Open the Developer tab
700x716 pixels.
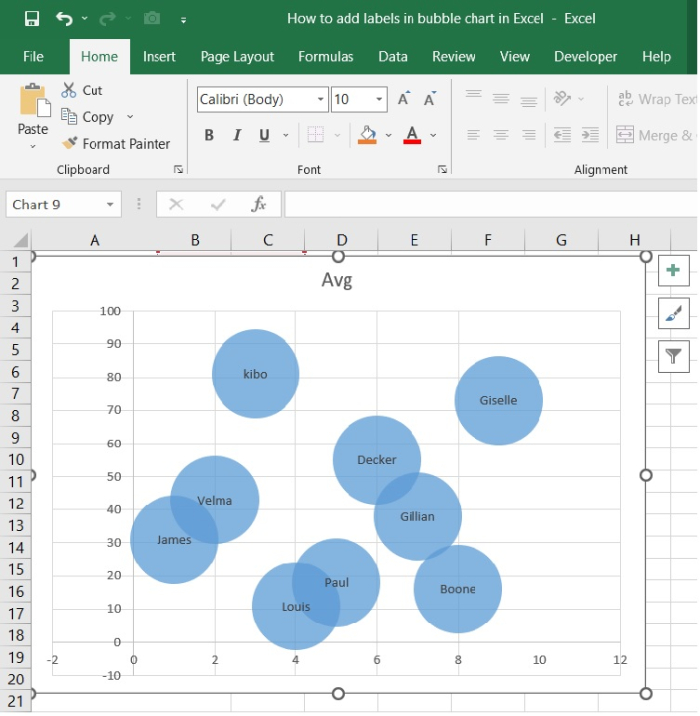click(586, 57)
